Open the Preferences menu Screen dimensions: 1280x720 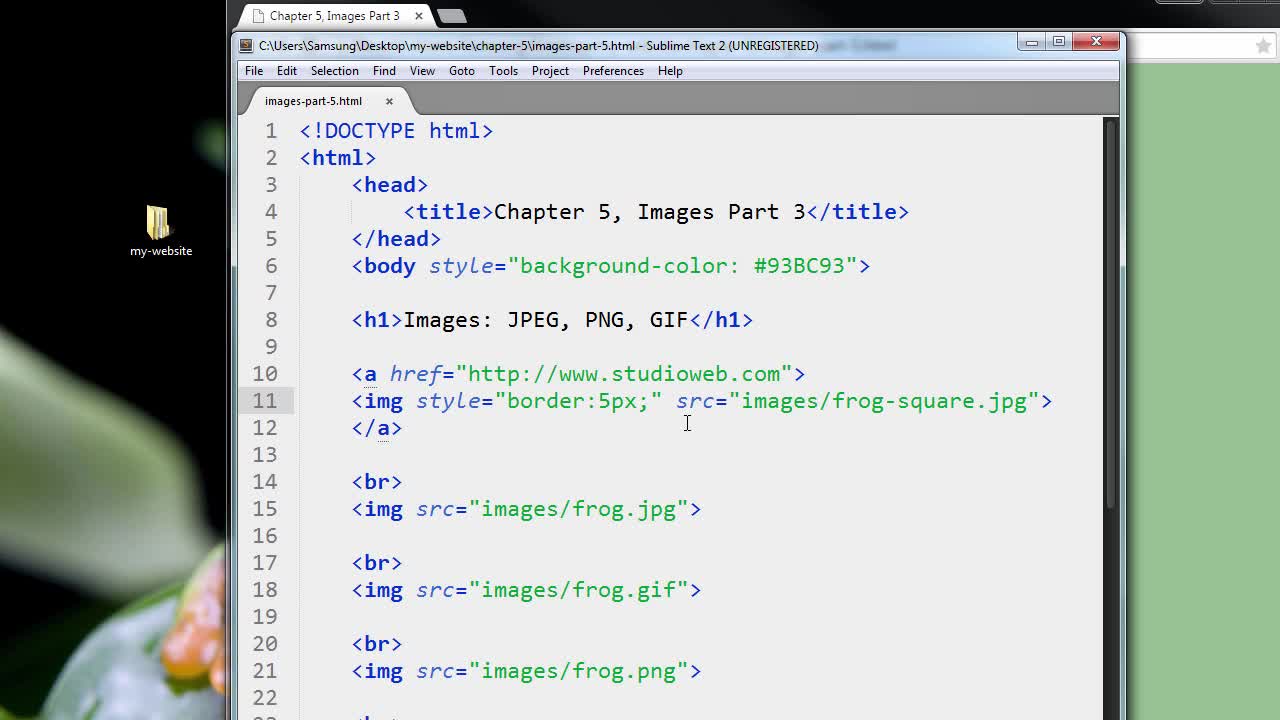click(613, 71)
